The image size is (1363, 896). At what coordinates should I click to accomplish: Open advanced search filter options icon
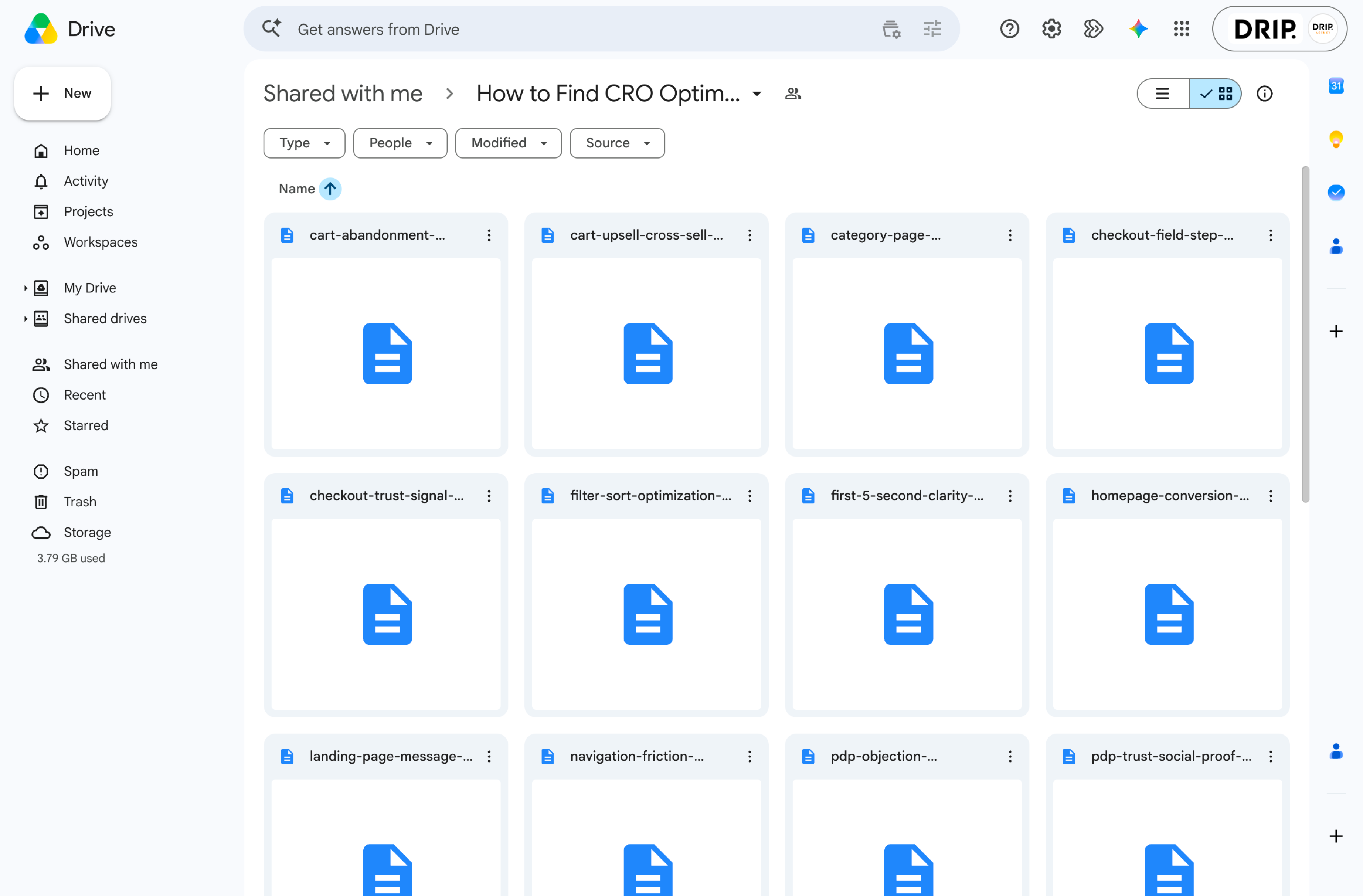(932, 28)
